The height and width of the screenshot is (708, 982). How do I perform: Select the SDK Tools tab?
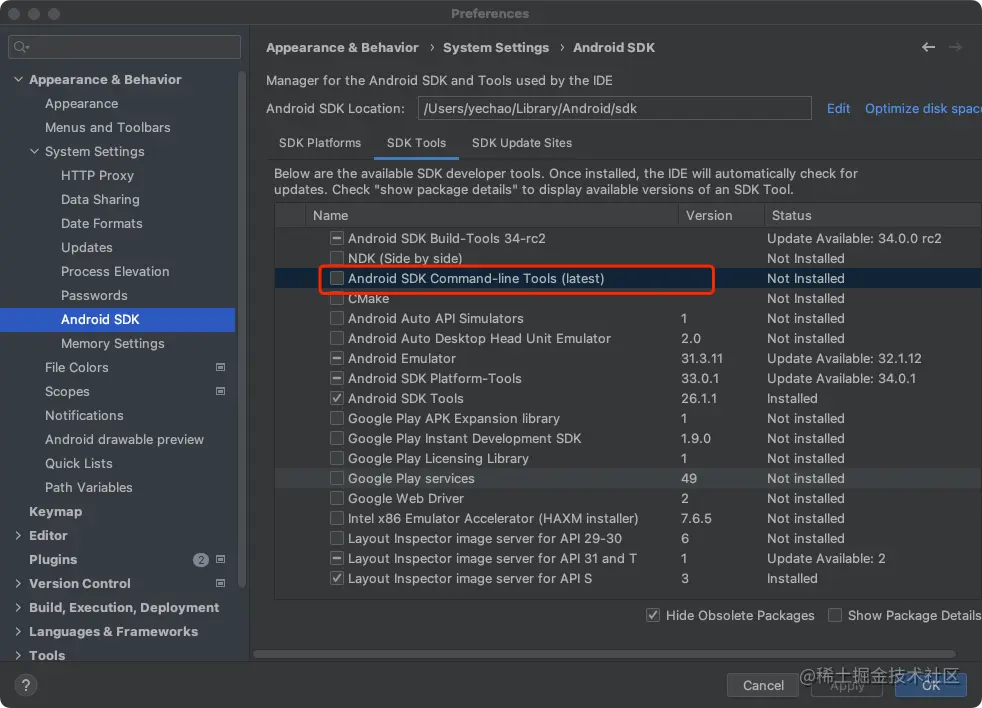(x=416, y=143)
